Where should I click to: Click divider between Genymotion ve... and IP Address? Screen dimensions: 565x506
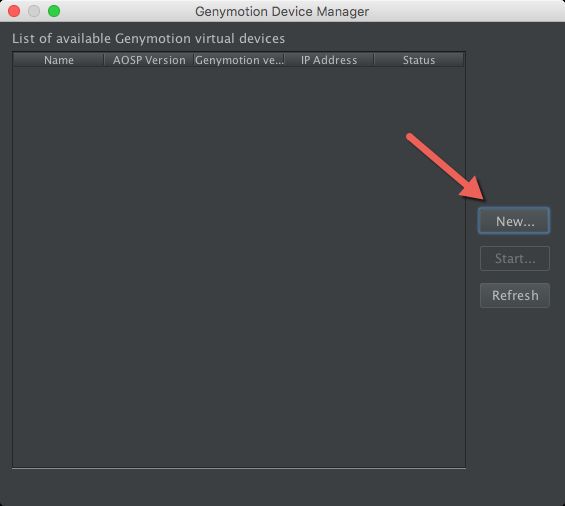point(284,60)
